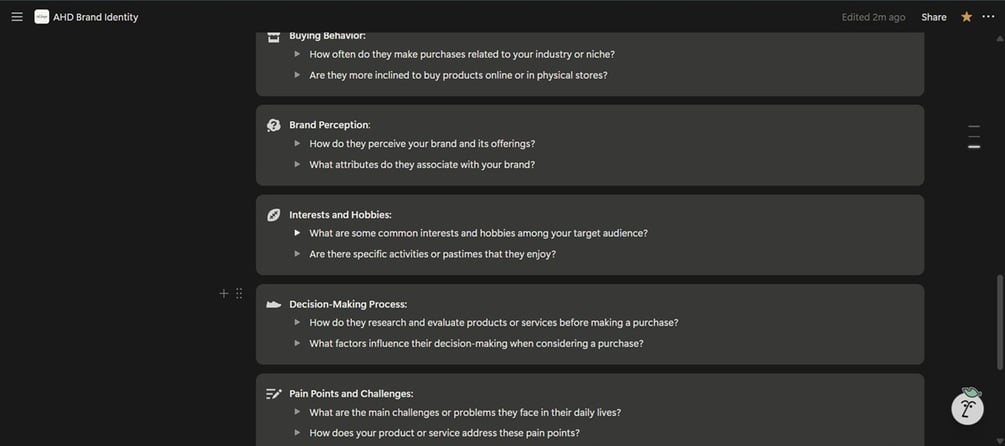1005x446 pixels.
Task: Expand the online or physical stores toggle
Action: coord(297,75)
